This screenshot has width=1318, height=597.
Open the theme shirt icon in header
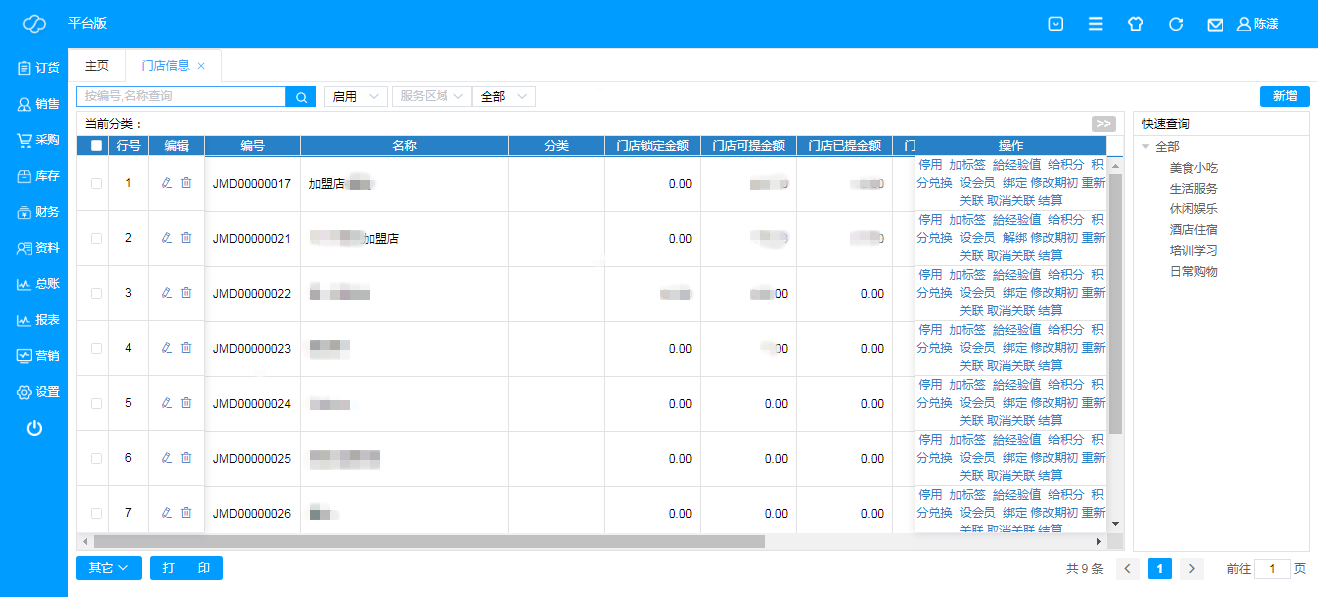pos(1135,24)
